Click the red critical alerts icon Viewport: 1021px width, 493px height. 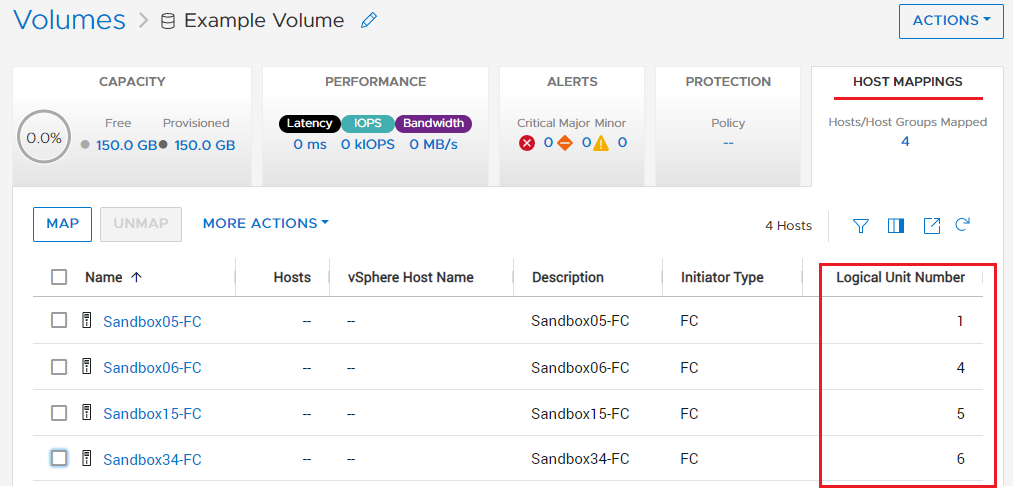tap(528, 143)
